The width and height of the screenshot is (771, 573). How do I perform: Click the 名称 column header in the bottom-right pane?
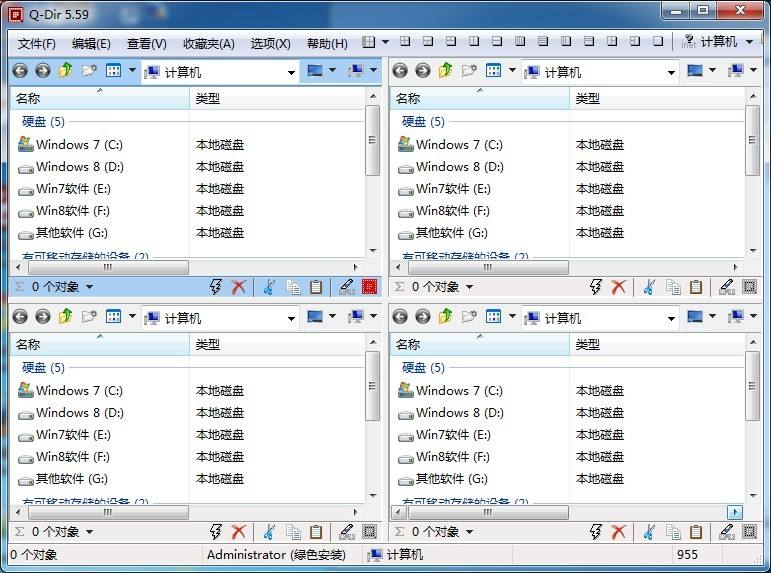[x=408, y=345]
